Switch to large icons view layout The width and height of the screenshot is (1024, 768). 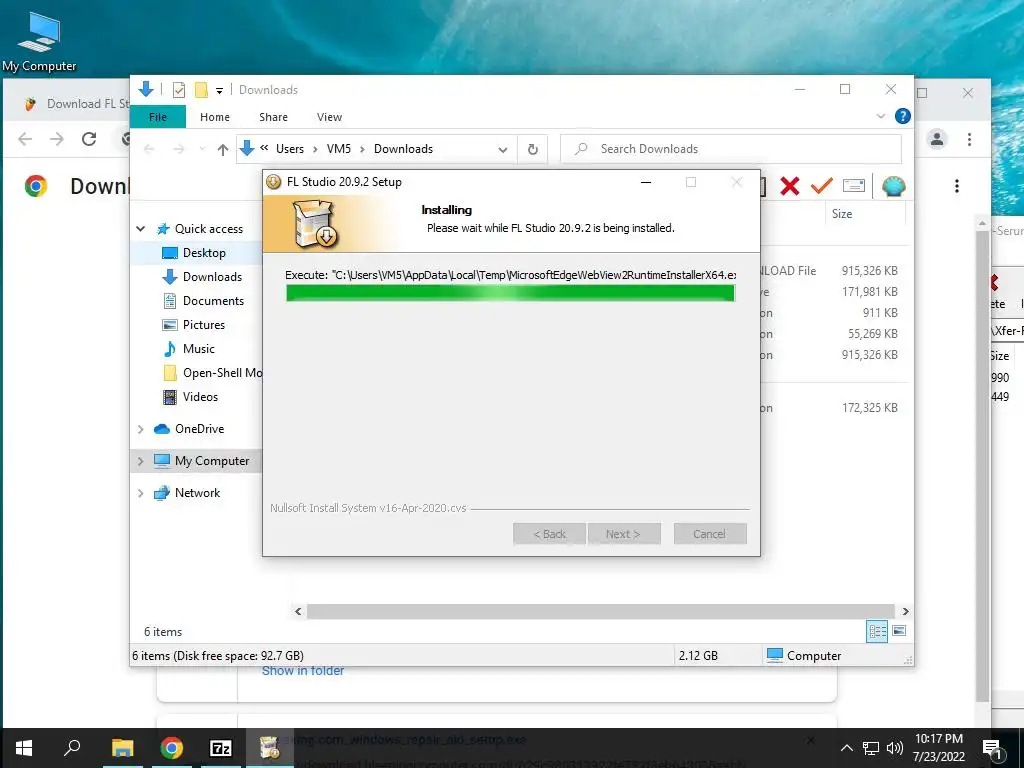[899, 631]
